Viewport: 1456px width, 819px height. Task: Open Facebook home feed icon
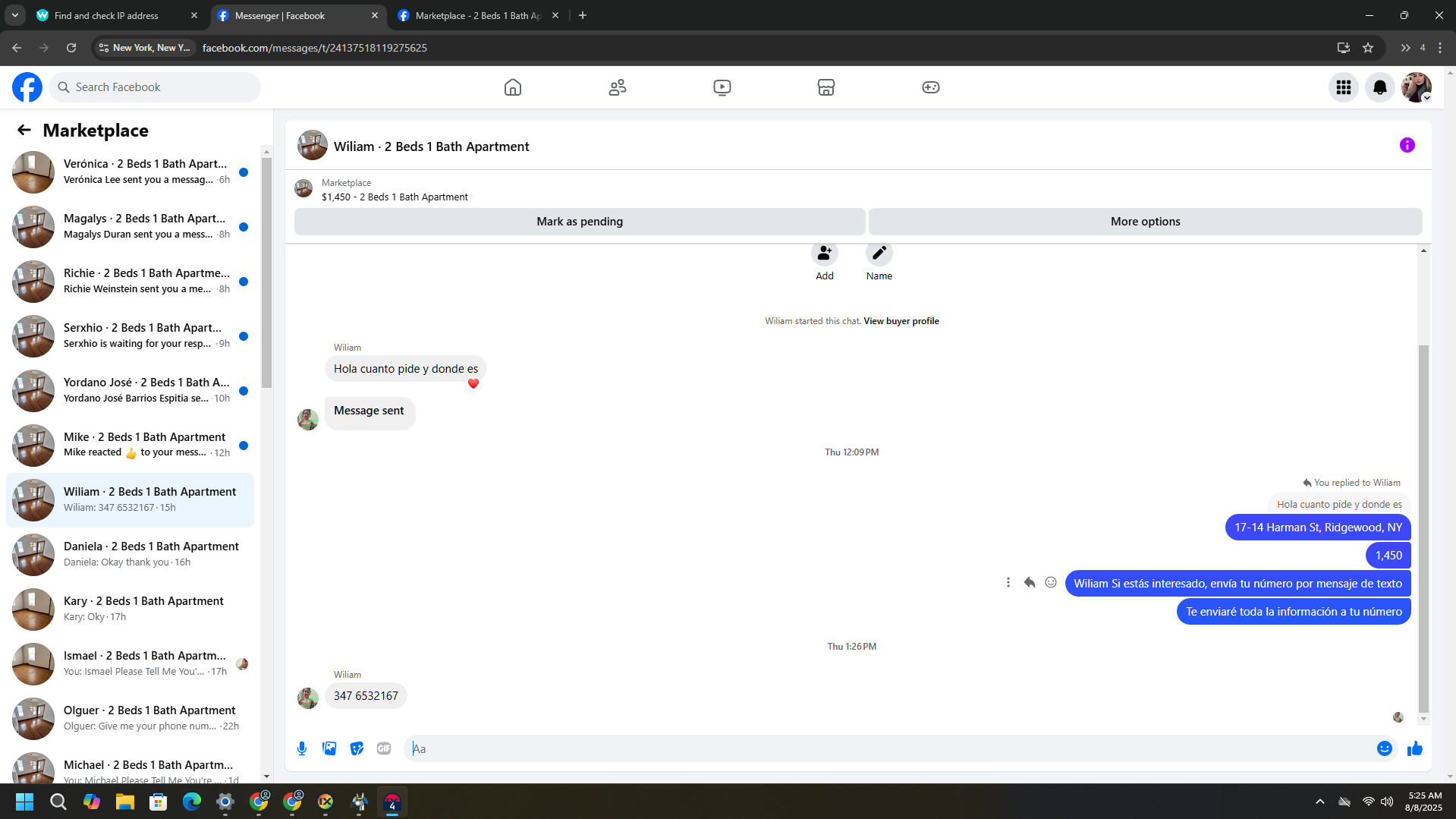[x=513, y=87]
